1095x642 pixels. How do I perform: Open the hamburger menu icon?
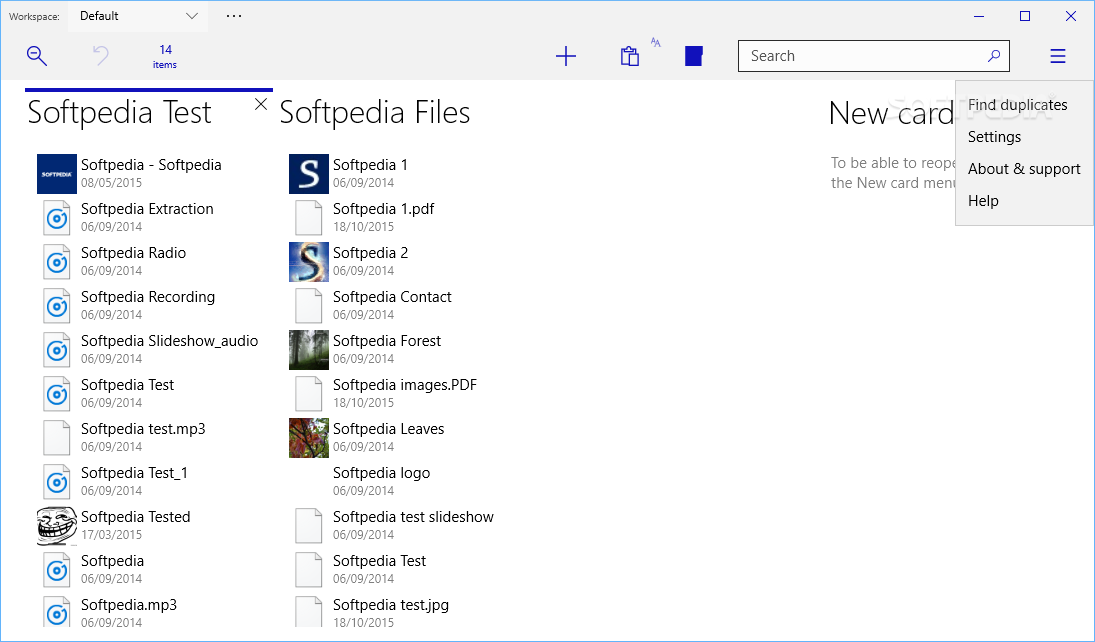tap(1058, 56)
